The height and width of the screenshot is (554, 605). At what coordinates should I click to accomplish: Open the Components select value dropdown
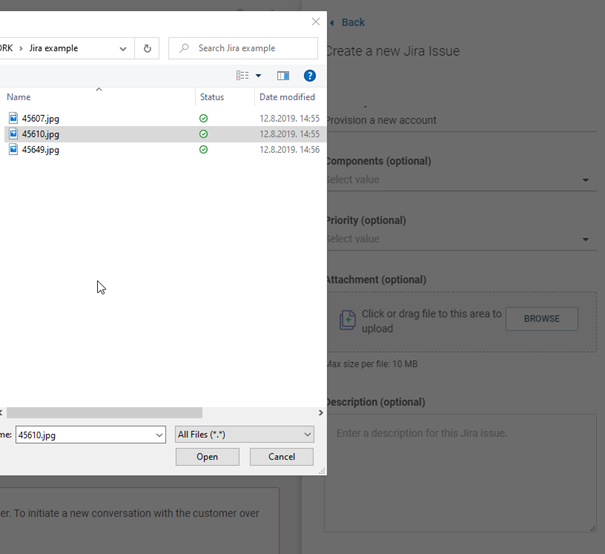pyautogui.click(x=586, y=181)
